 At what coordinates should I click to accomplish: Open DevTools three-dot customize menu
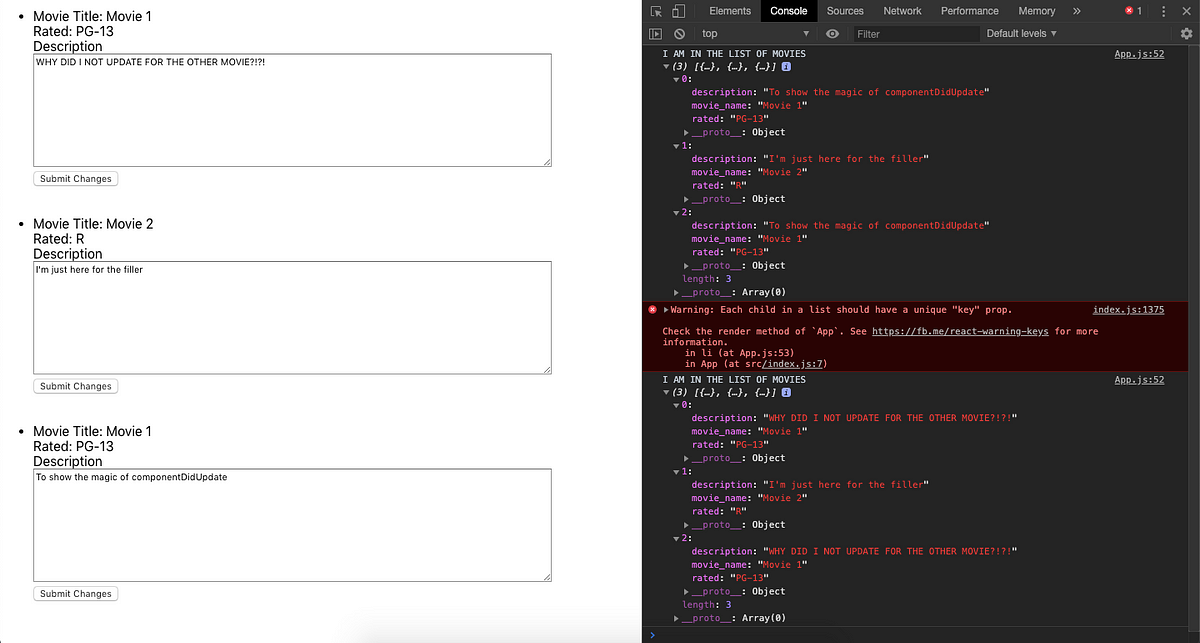coord(1163,11)
